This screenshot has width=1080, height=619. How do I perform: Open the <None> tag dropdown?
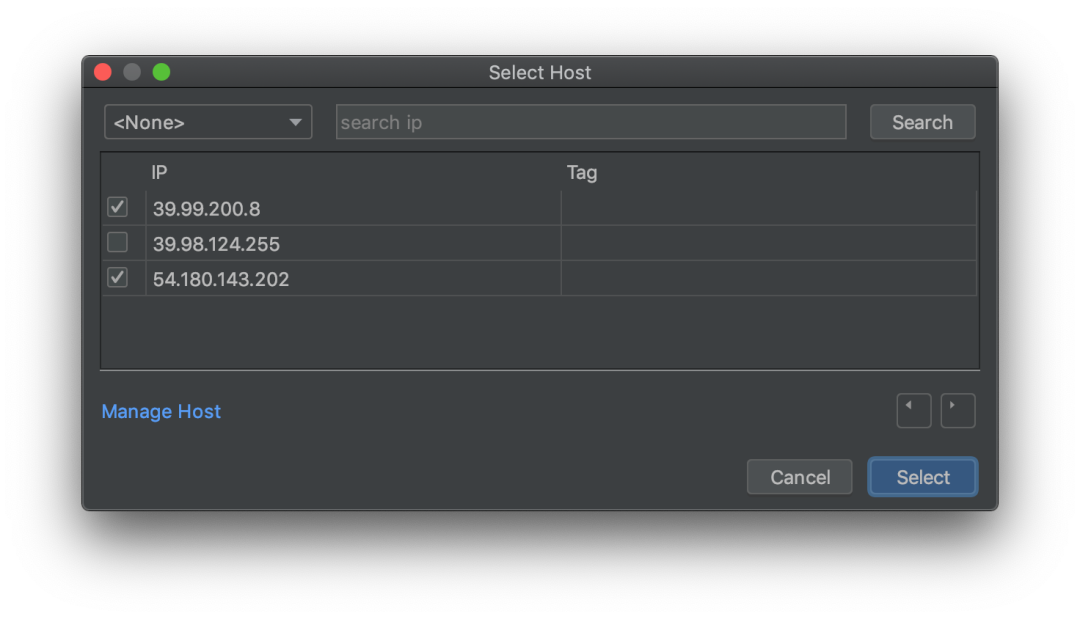pyautogui.click(x=207, y=122)
